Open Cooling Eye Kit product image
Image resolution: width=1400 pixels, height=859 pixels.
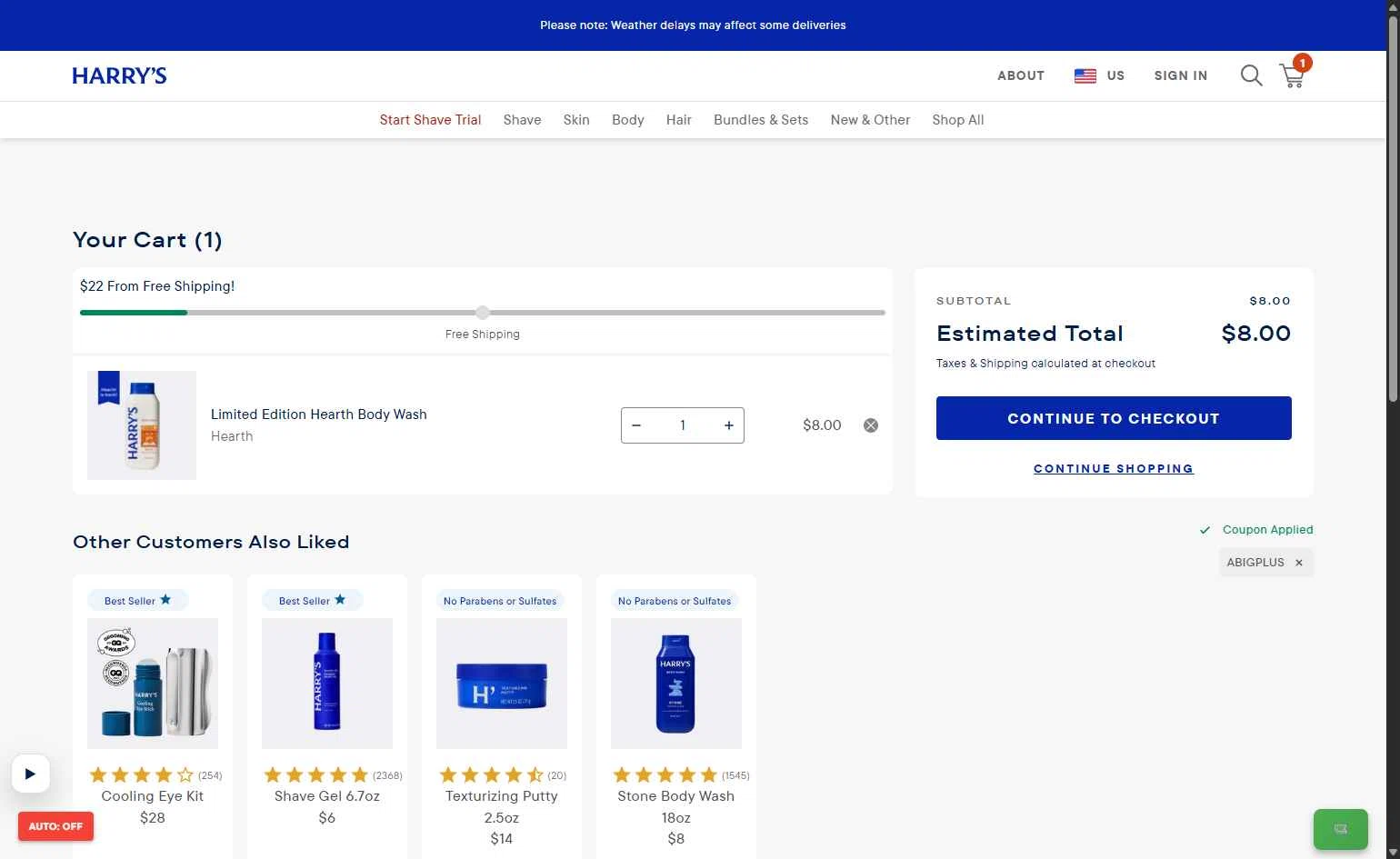tap(153, 684)
